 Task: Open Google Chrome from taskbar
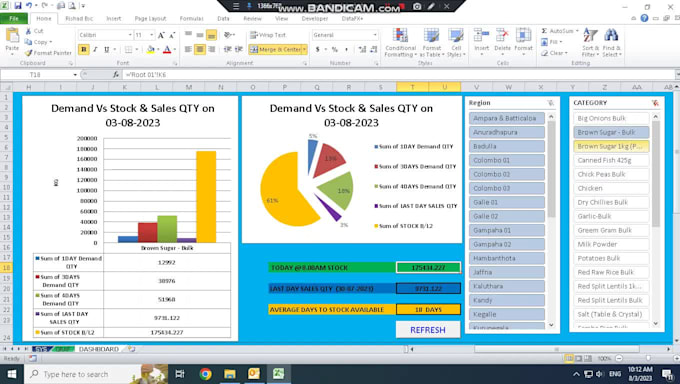(206, 374)
